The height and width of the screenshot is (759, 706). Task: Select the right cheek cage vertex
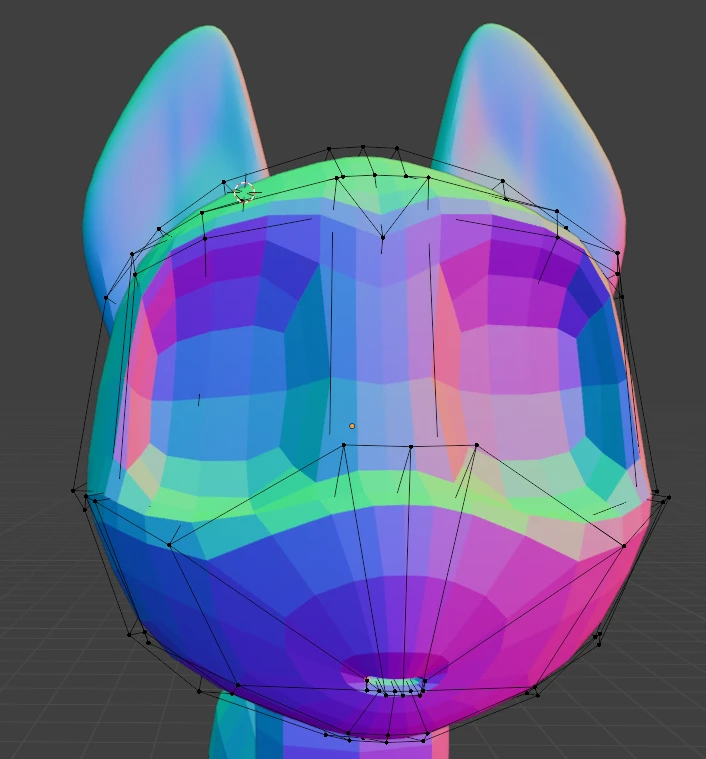coord(624,545)
